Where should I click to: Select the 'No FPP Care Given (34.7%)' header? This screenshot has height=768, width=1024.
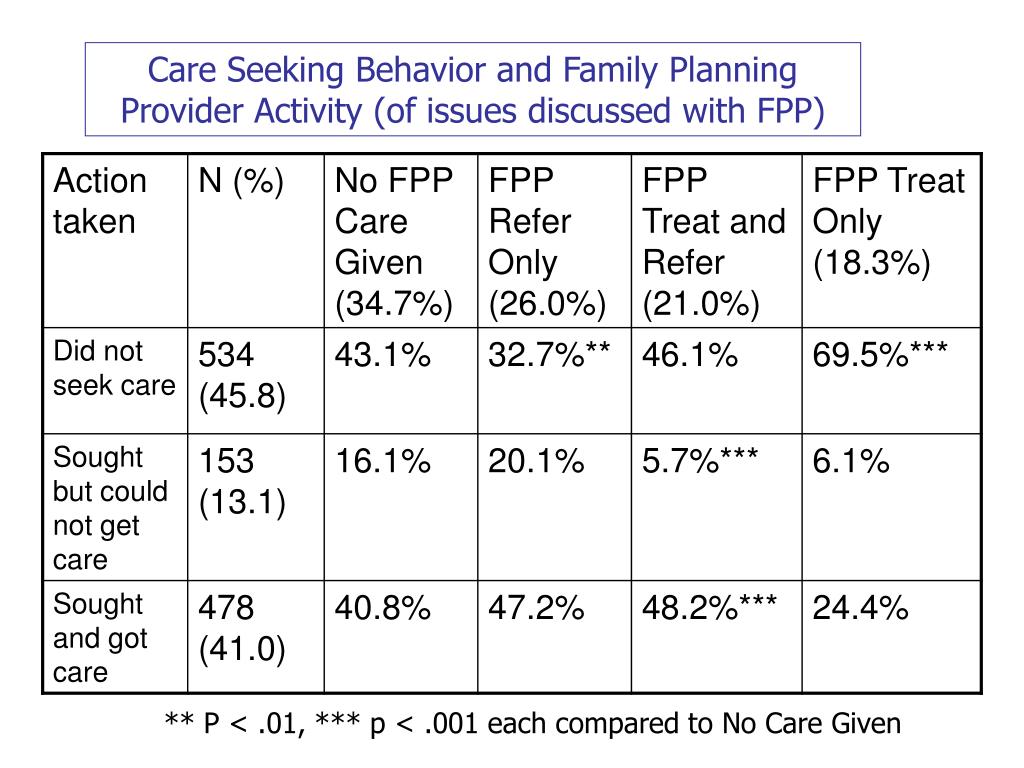(394, 242)
